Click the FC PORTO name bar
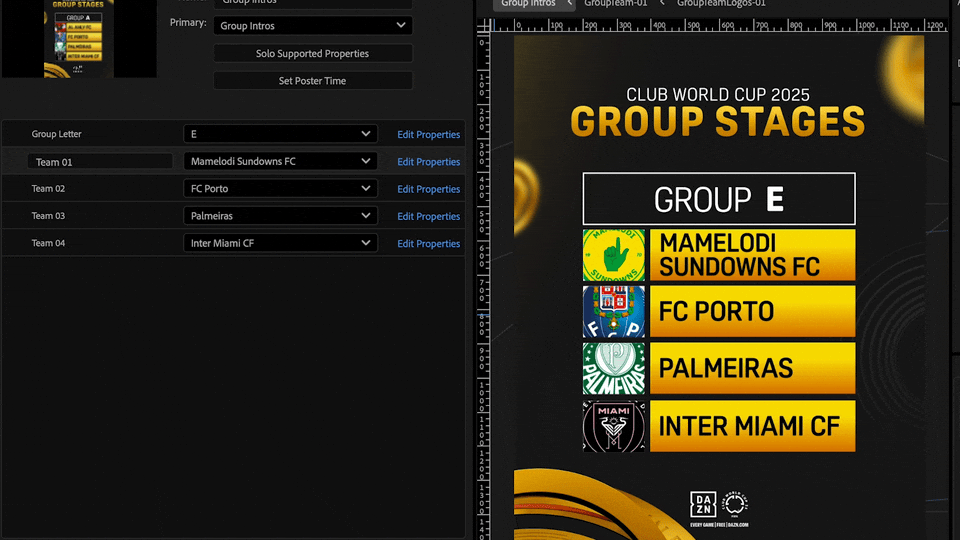The height and width of the screenshot is (540, 960). (x=752, y=312)
